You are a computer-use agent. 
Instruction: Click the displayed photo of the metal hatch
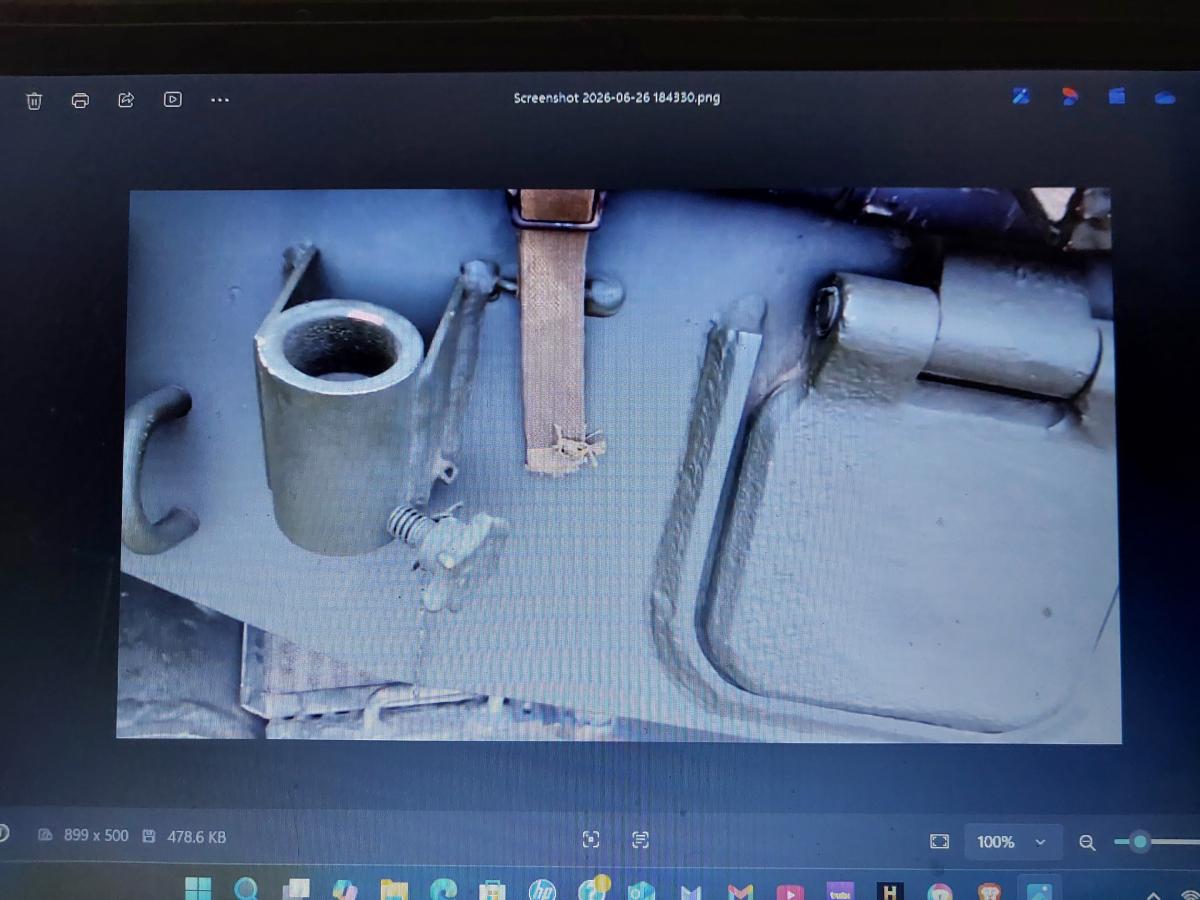tap(618, 465)
